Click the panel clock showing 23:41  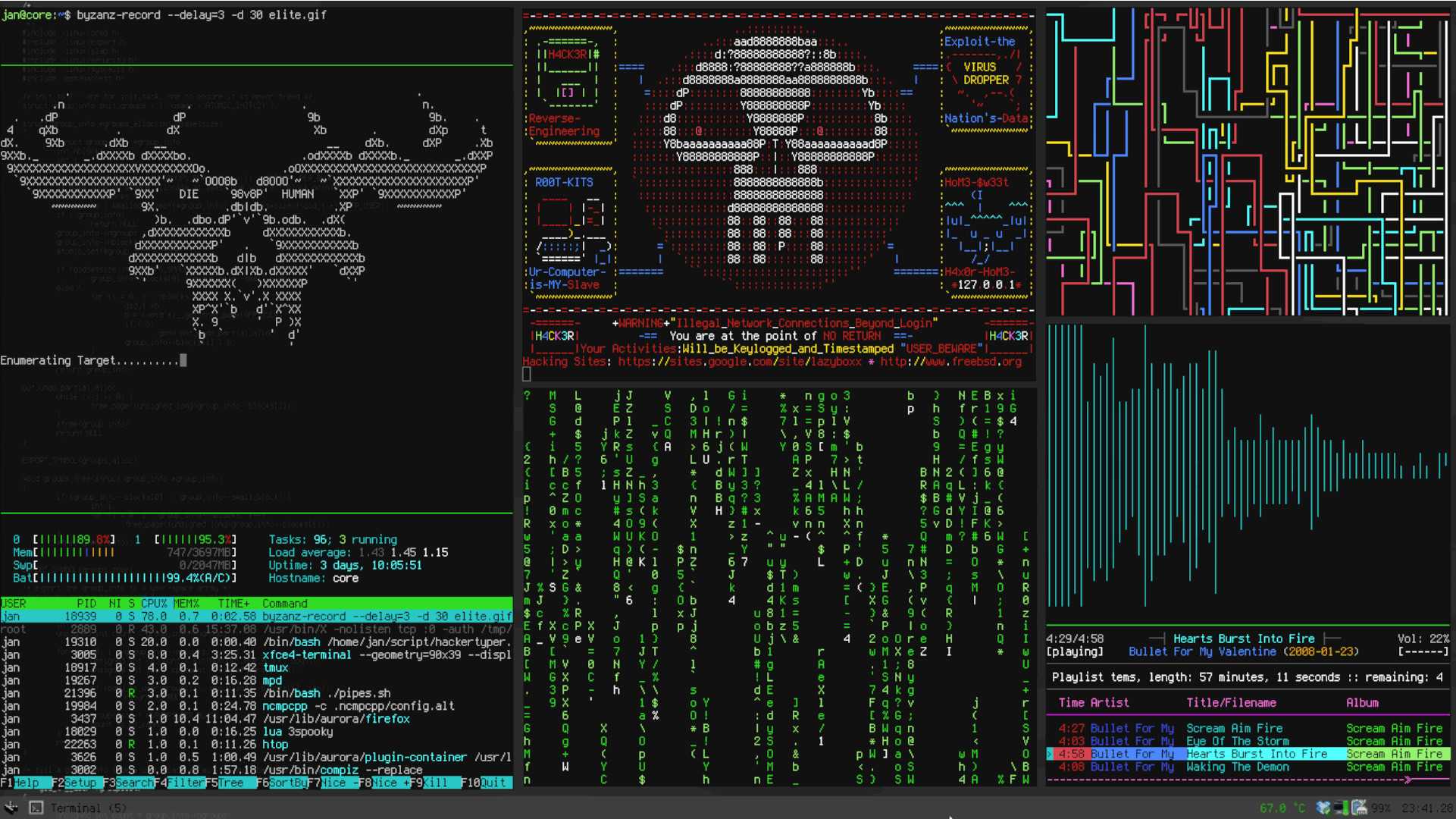(1426, 808)
